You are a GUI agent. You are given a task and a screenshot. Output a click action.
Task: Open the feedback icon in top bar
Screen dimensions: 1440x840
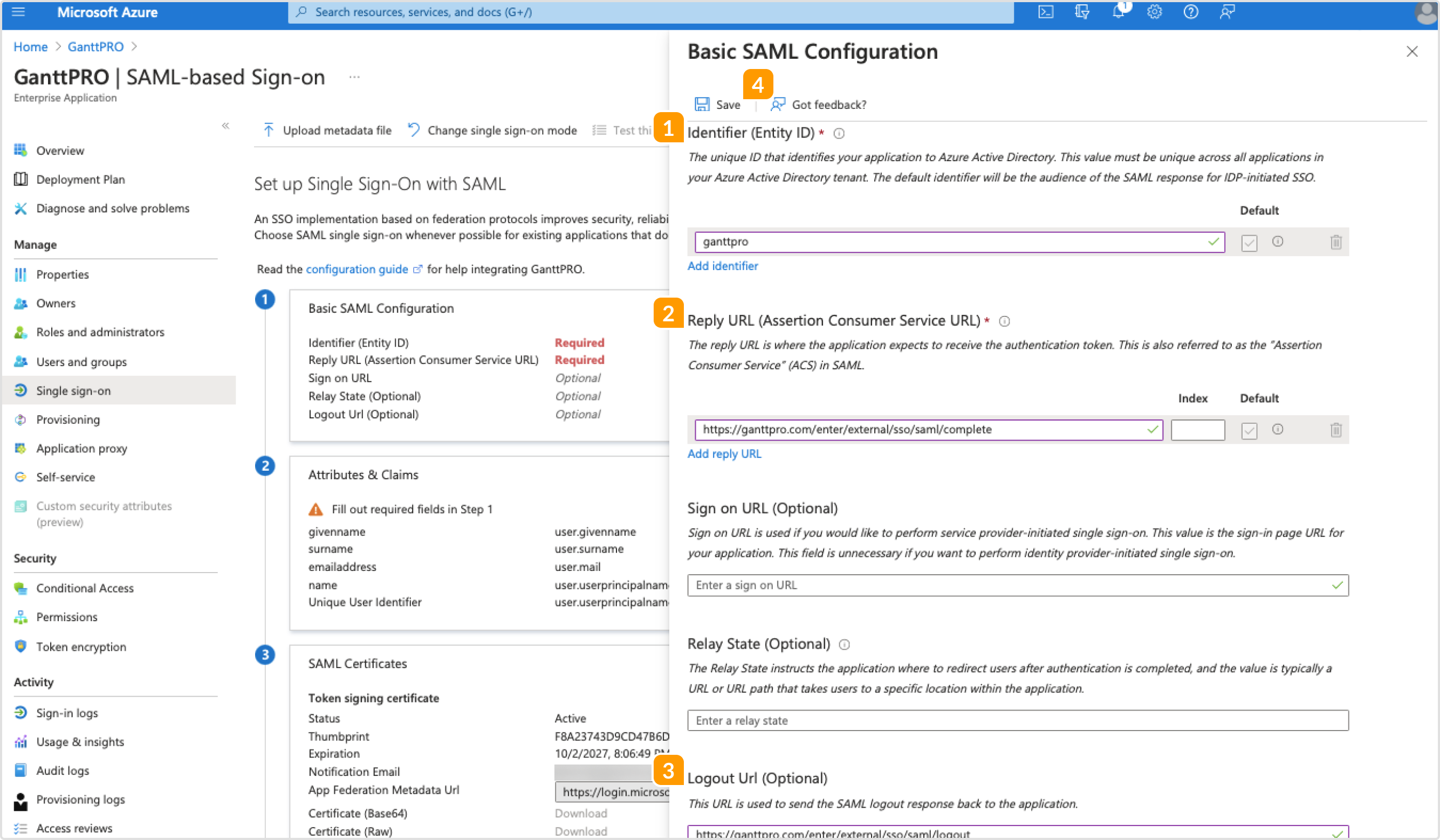1228,12
